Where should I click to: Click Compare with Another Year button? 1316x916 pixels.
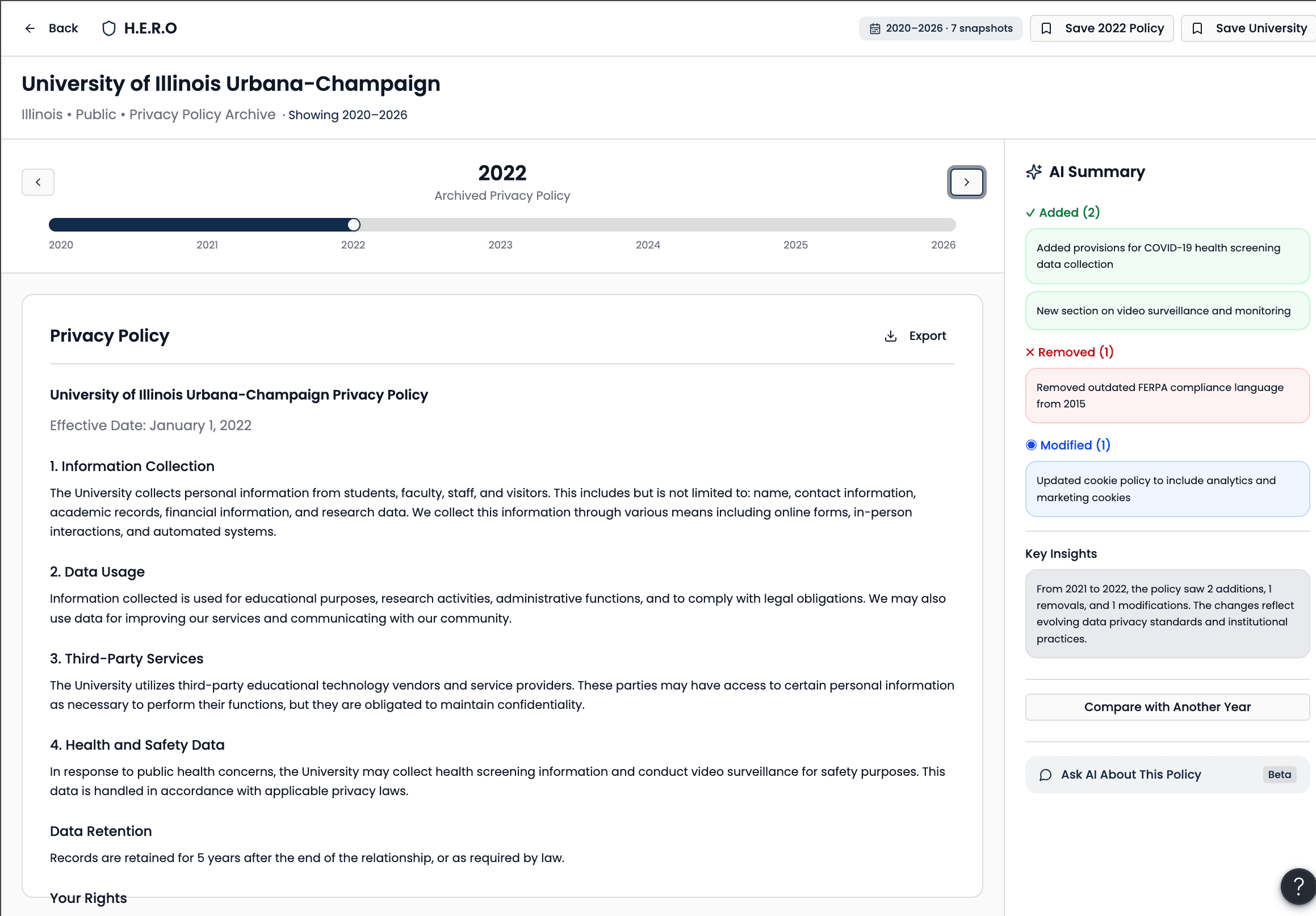coord(1167,707)
